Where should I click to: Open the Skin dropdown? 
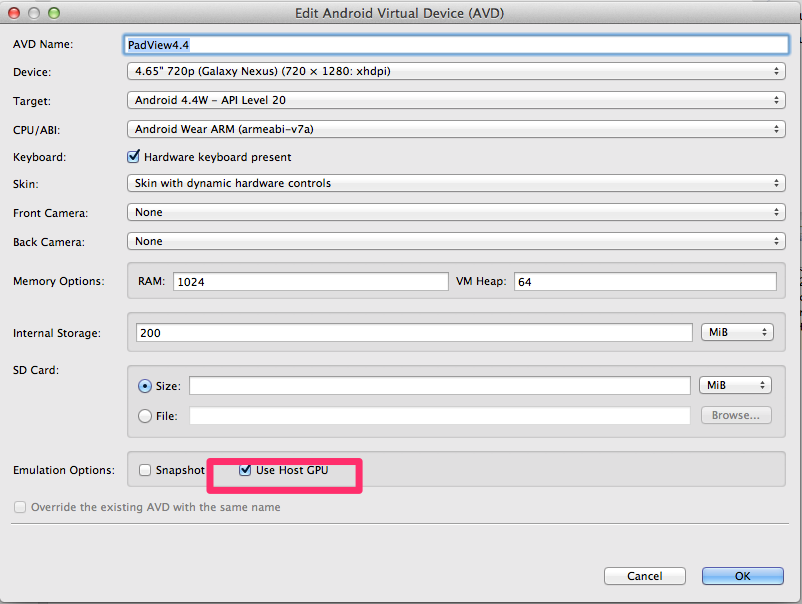pyautogui.click(x=456, y=183)
